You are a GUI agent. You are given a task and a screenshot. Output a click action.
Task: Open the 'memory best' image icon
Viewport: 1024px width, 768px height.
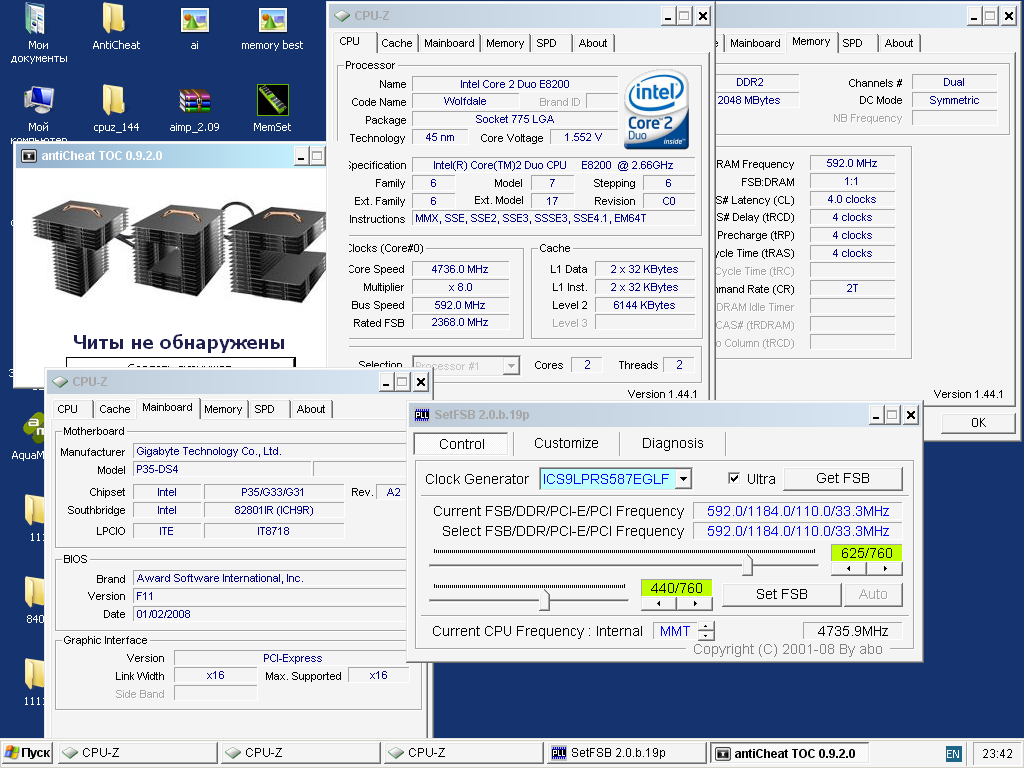point(272,20)
